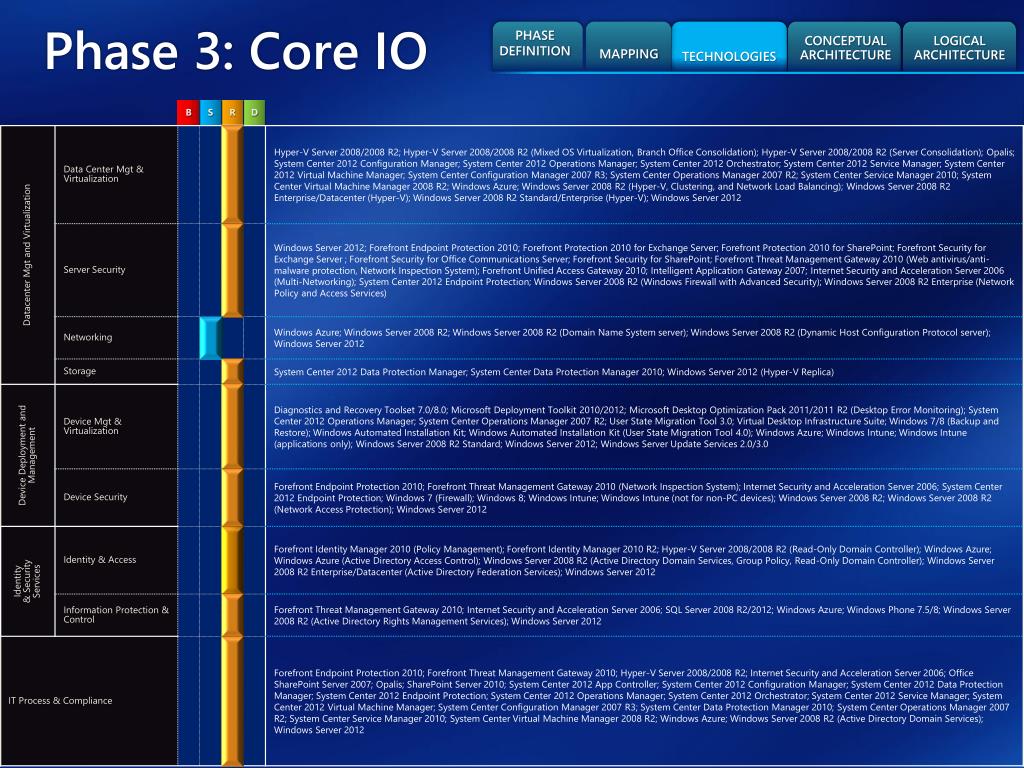Screen dimensions: 1024x768
Task: Go to the Logical Architecture tab
Action: pos(959,45)
